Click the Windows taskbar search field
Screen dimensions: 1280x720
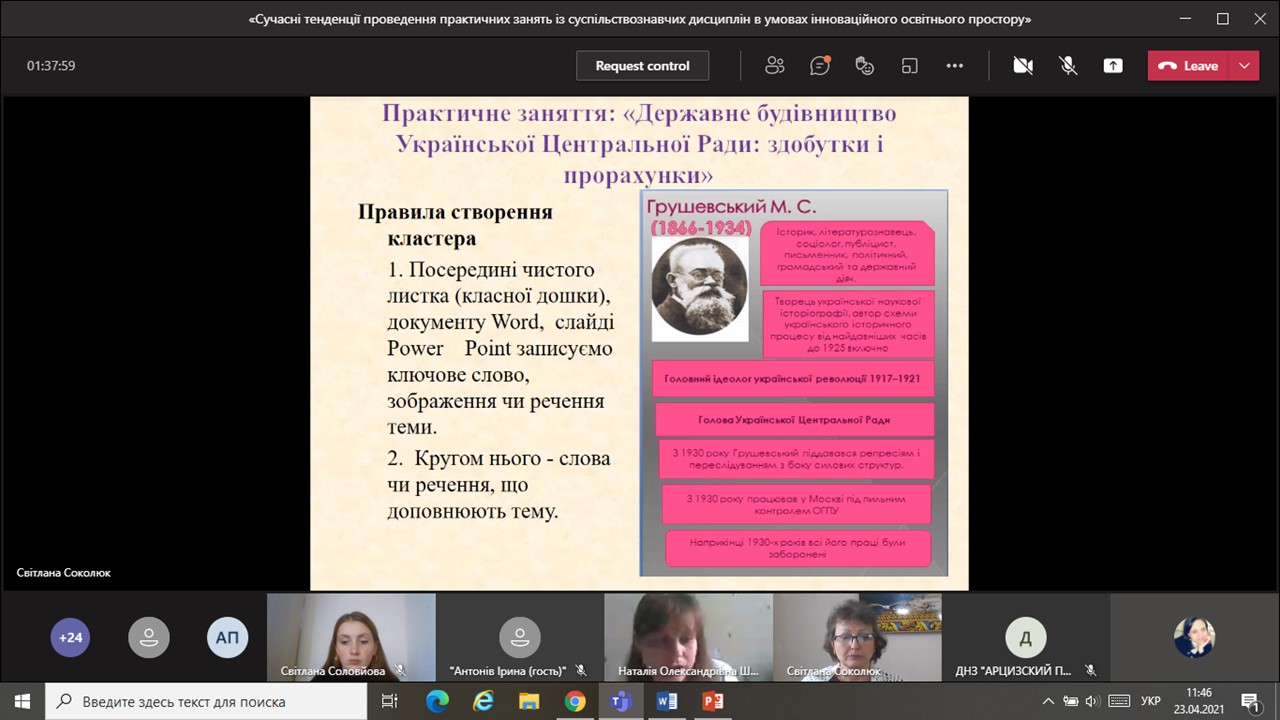point(210,701)
